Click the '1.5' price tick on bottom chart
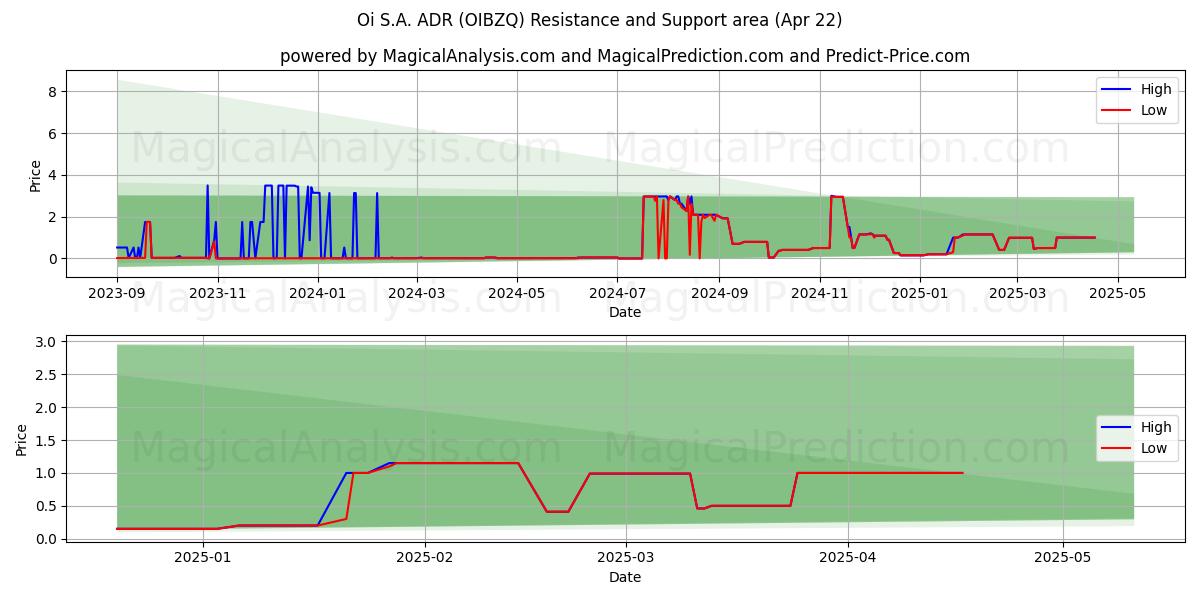 click(x=47, y=441)
